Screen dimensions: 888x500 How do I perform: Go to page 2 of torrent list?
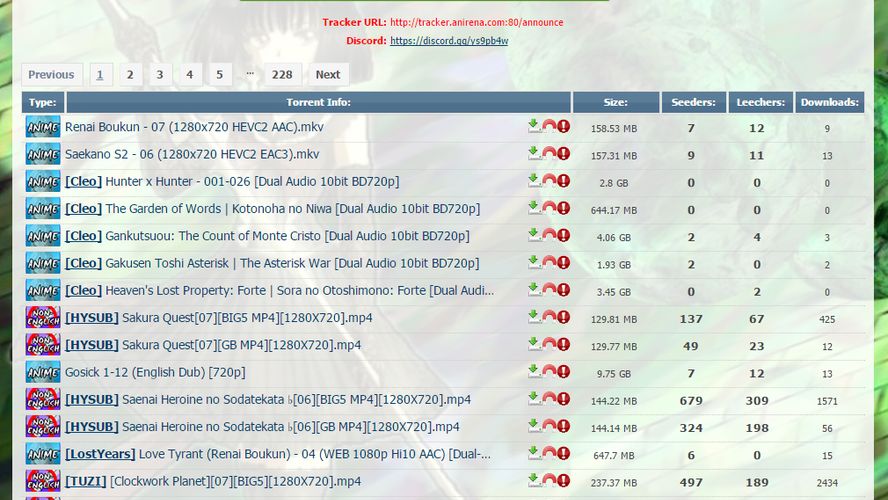[129, 74]
